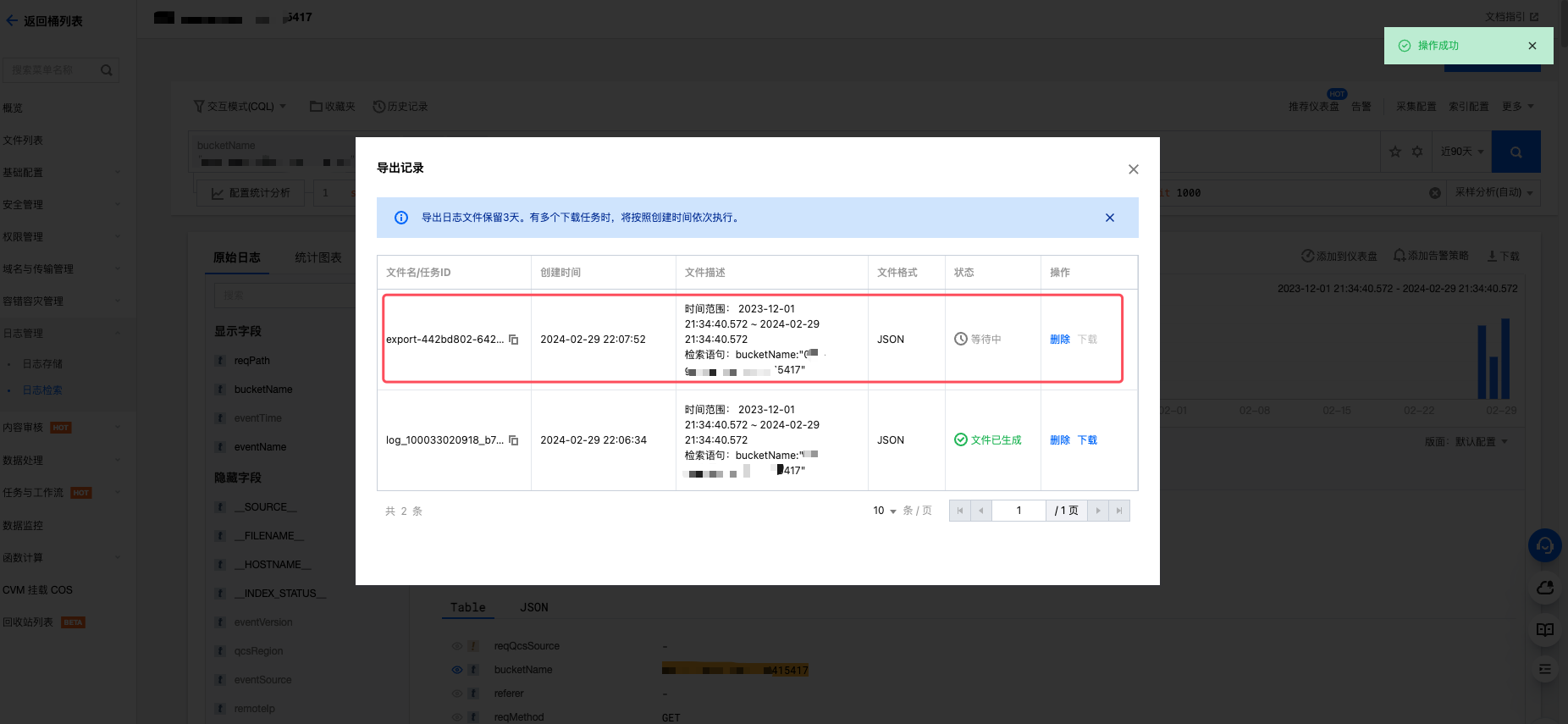The height and width of the screenshot is (724, 1568).
Task: Switch to the JSON view tab
Action: pos(533,607)
